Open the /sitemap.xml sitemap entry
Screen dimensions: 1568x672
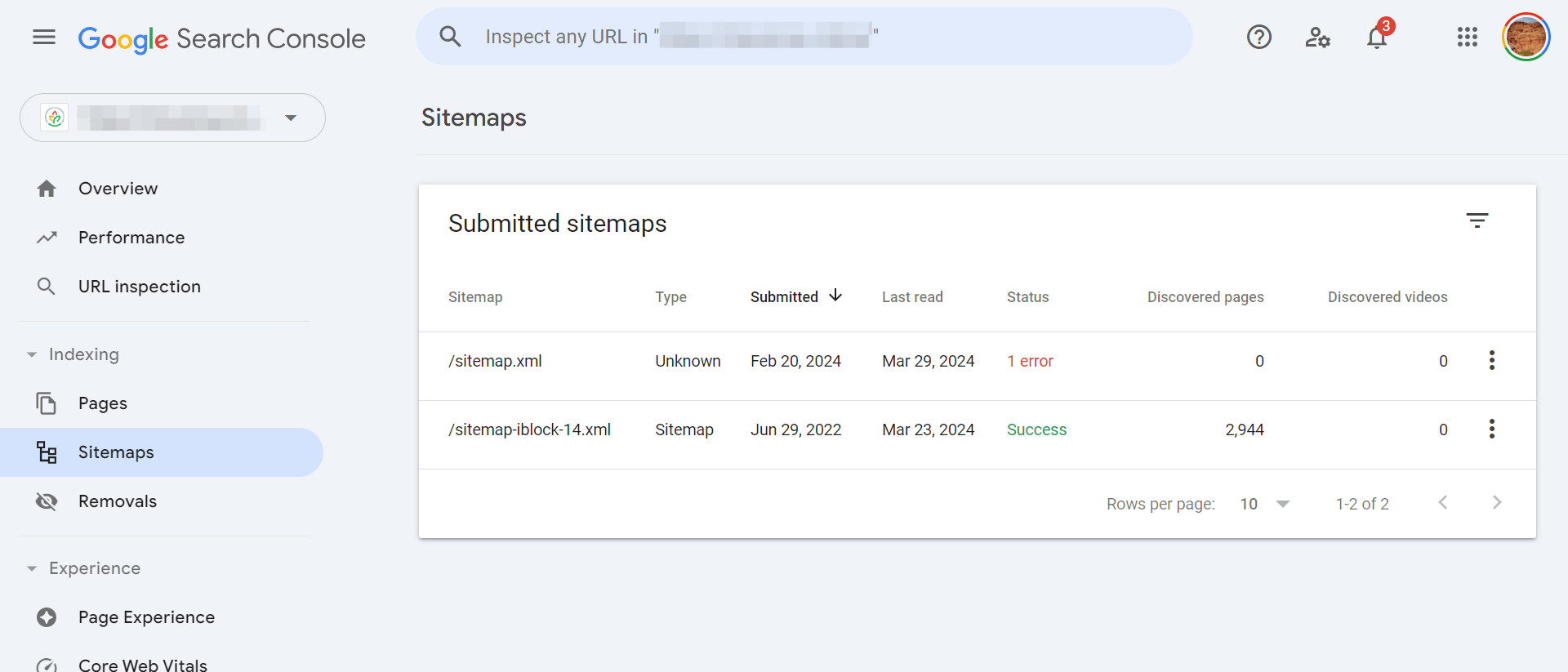point(495,361)
